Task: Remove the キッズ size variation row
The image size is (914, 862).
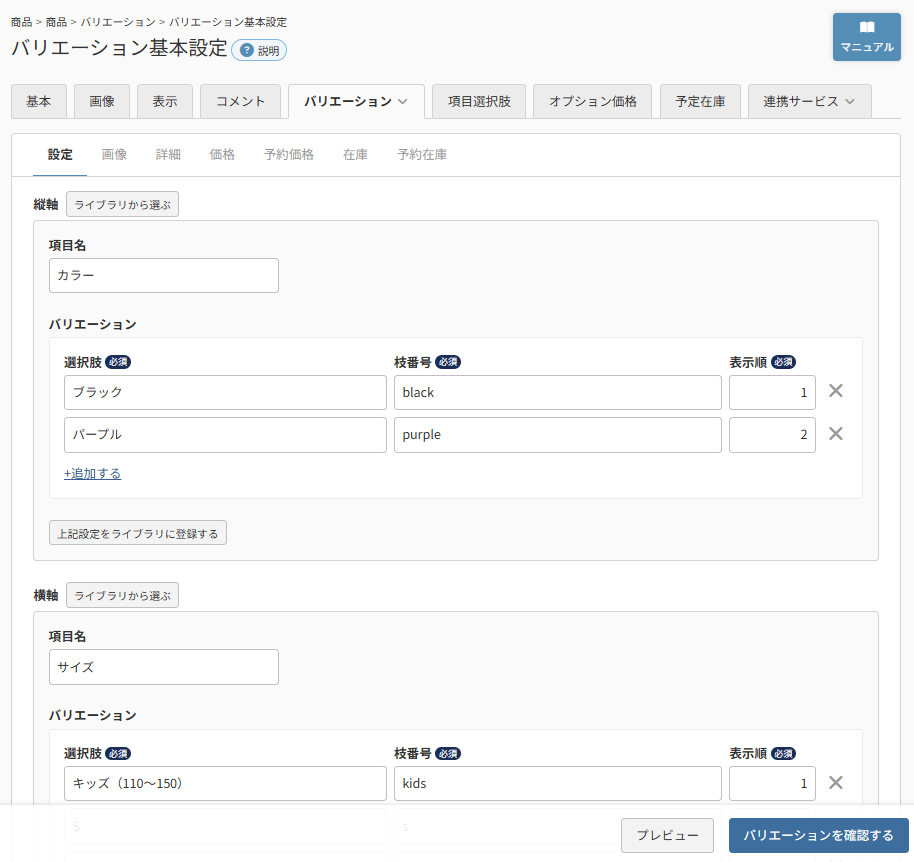Action: click(835, 783)
